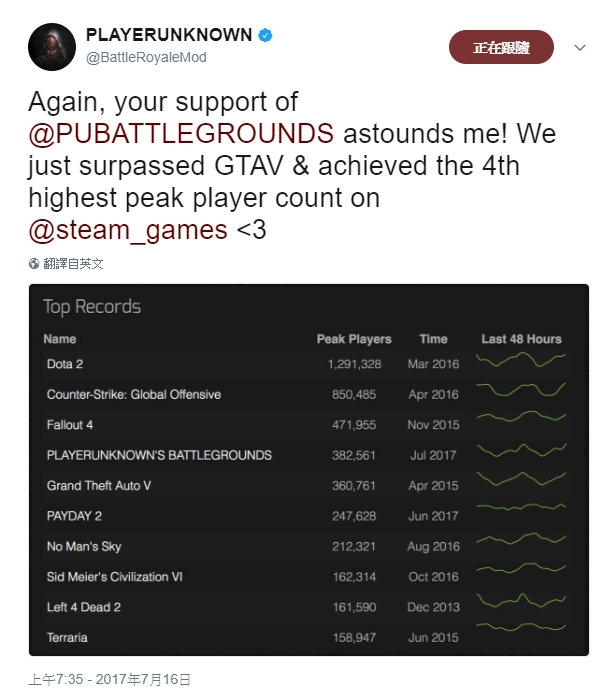Toggle the red following button
The image size is (613, 692).
point(501,47)
